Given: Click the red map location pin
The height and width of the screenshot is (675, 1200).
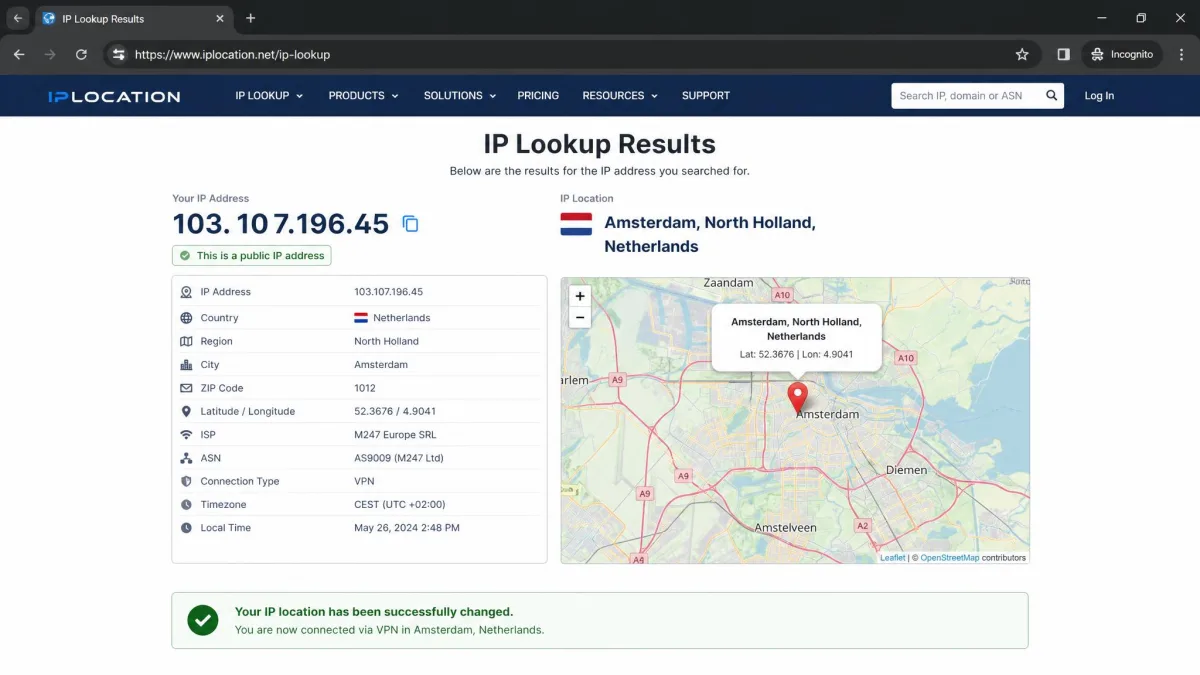Looking at the screenshot, I should pos(797,398).
